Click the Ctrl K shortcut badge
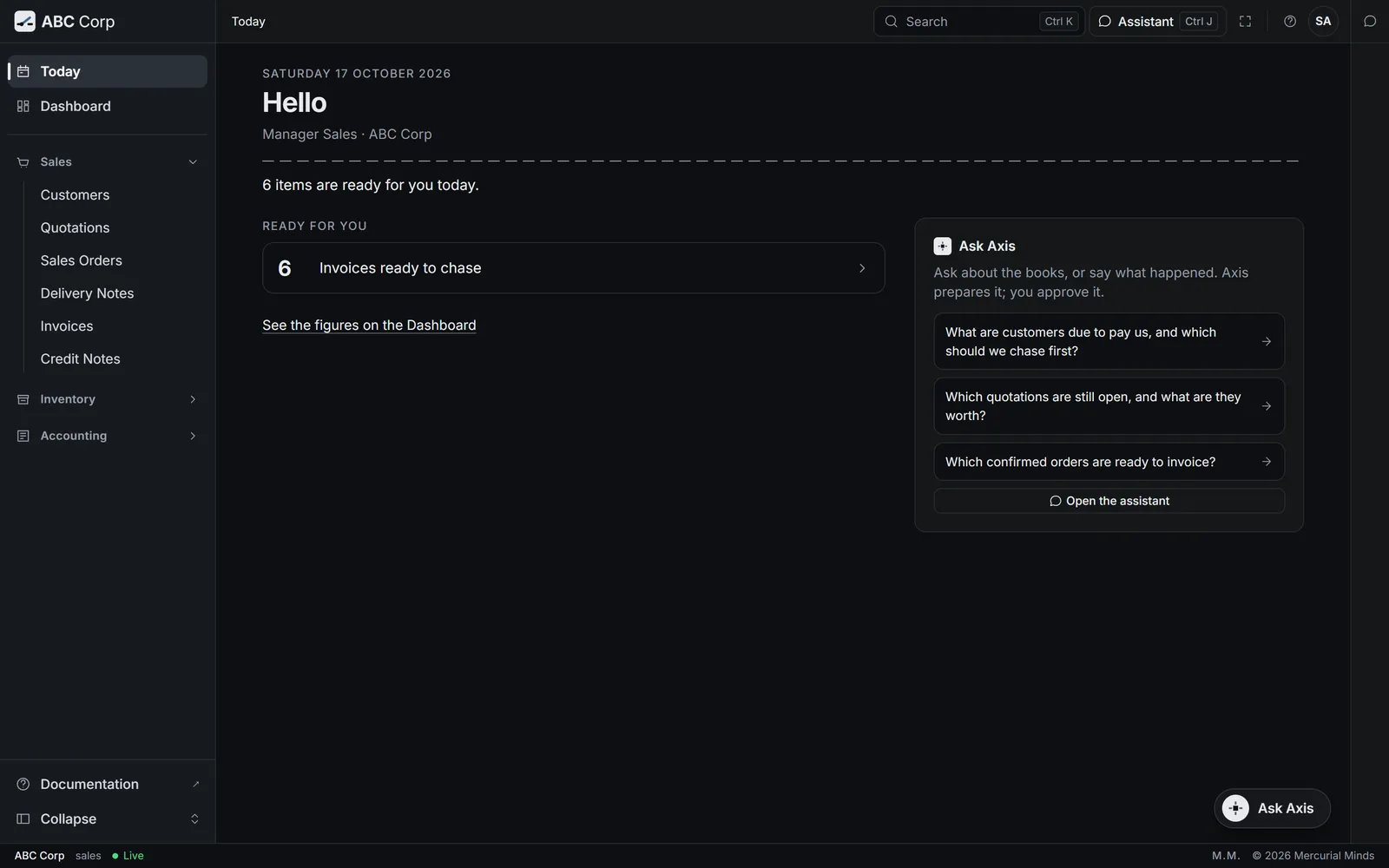 (1058, 22)
